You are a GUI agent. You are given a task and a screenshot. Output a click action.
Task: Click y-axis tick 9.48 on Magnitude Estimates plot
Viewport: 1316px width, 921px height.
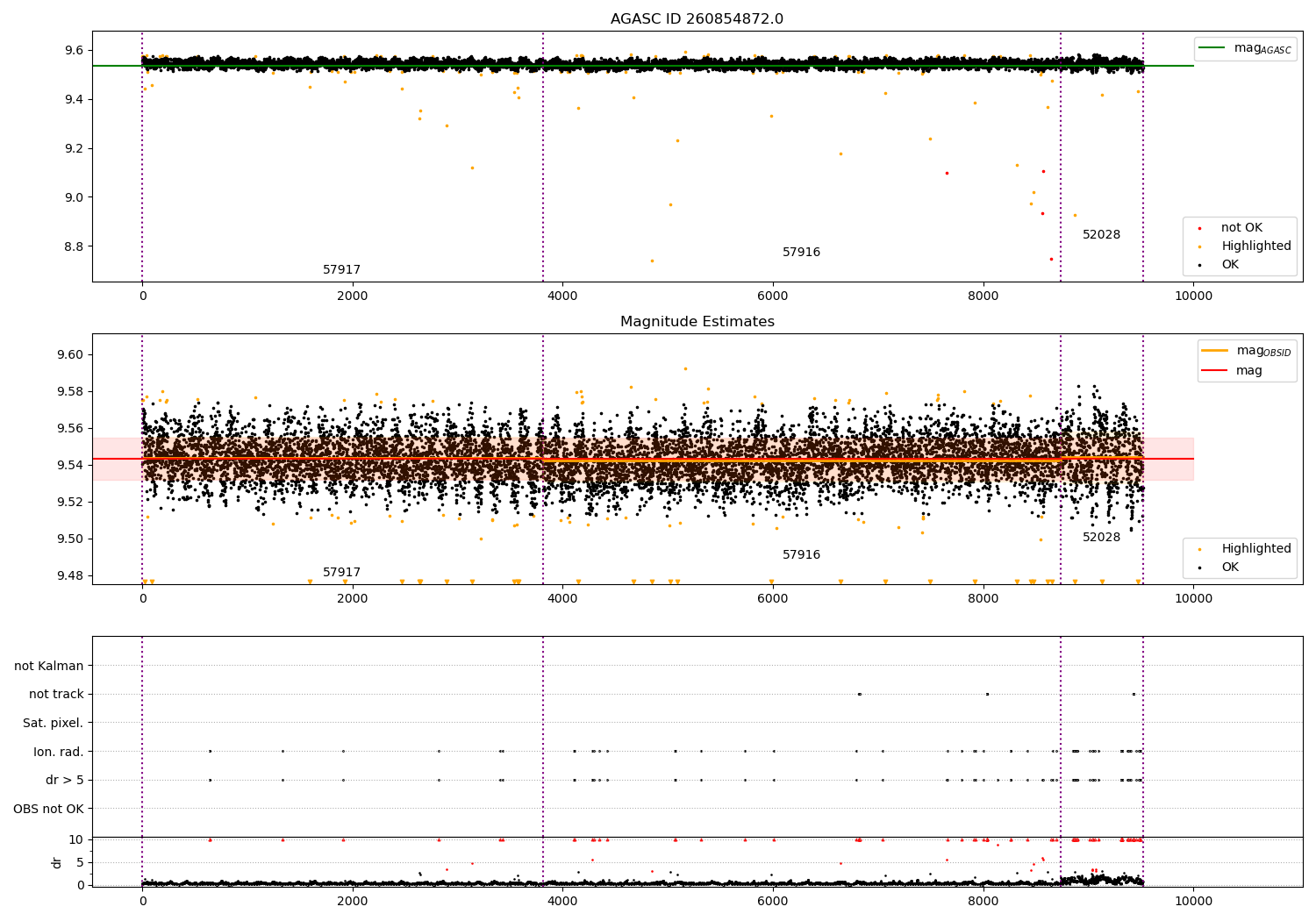coord(69,576)
